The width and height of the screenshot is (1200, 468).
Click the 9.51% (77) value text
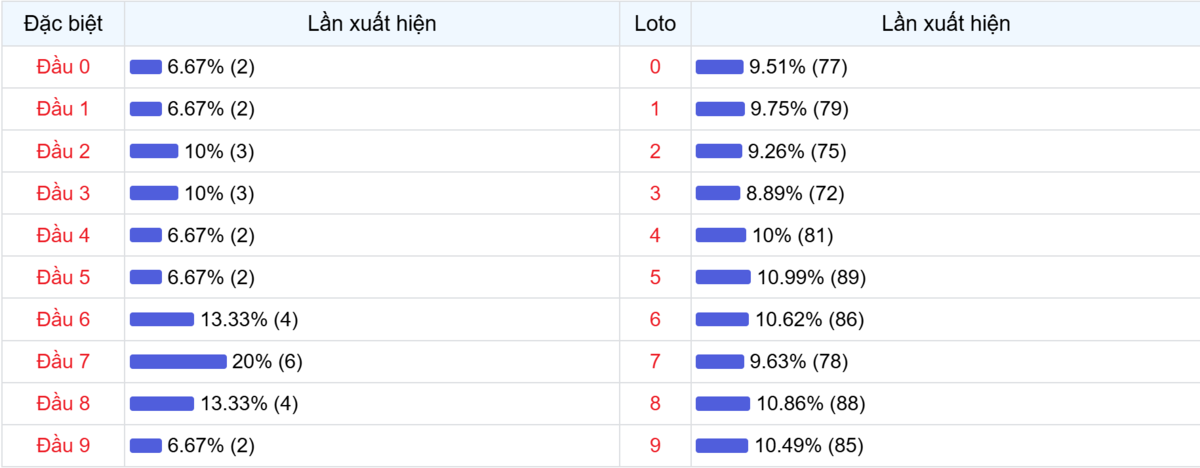(798, 67)
